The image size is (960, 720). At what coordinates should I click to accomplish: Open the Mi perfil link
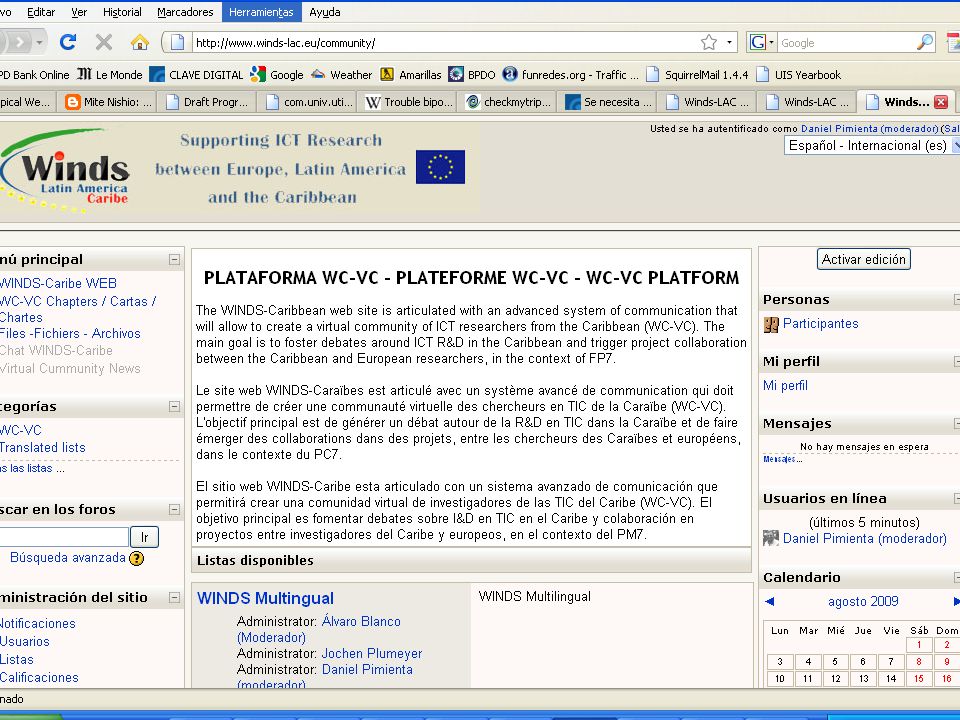[785, 385]
